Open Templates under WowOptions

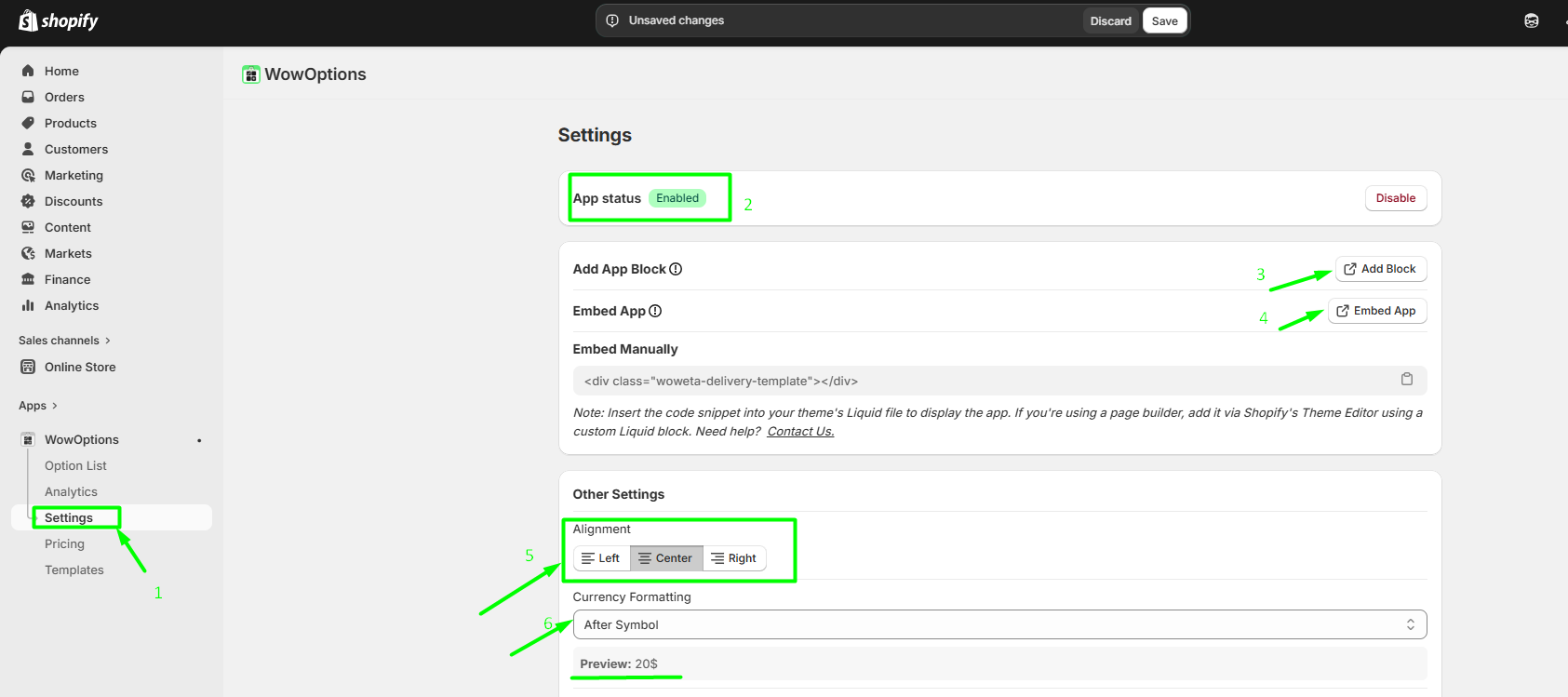tap(74, 570)
